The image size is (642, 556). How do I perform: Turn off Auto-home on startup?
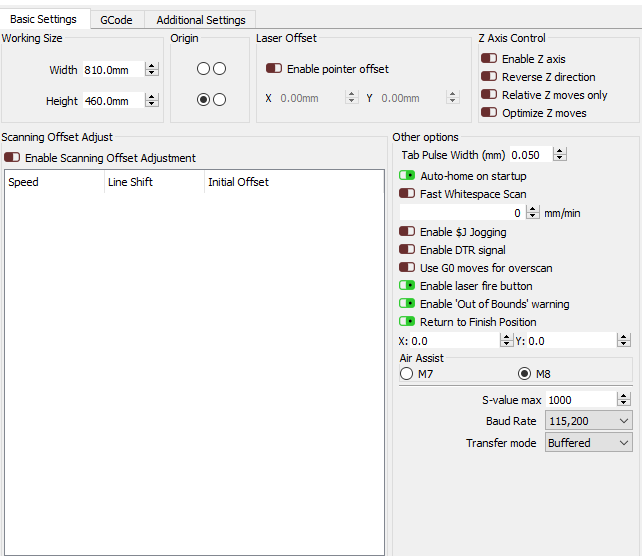click(x=407, y=176)
